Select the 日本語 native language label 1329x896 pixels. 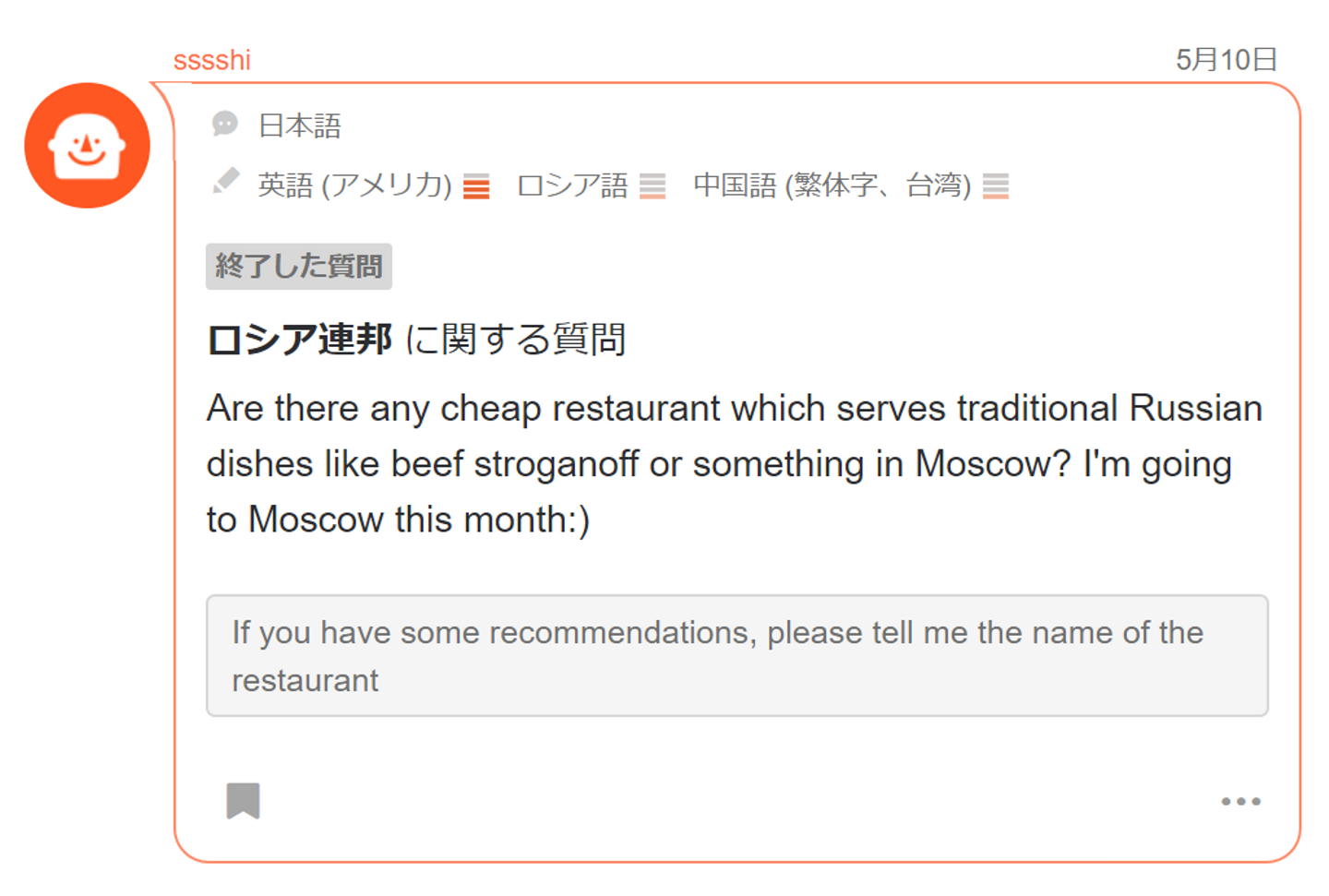click(x=300, y=125)
